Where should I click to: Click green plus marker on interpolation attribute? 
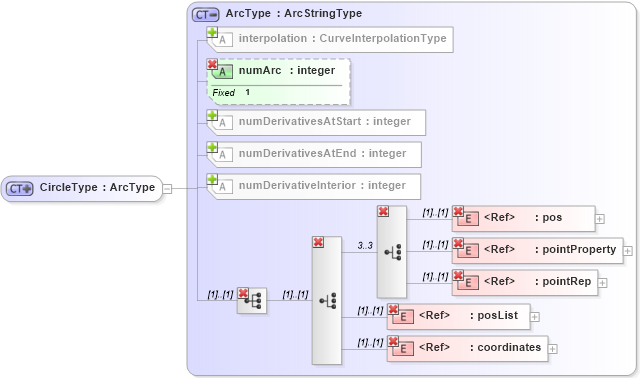click(212, 32)
